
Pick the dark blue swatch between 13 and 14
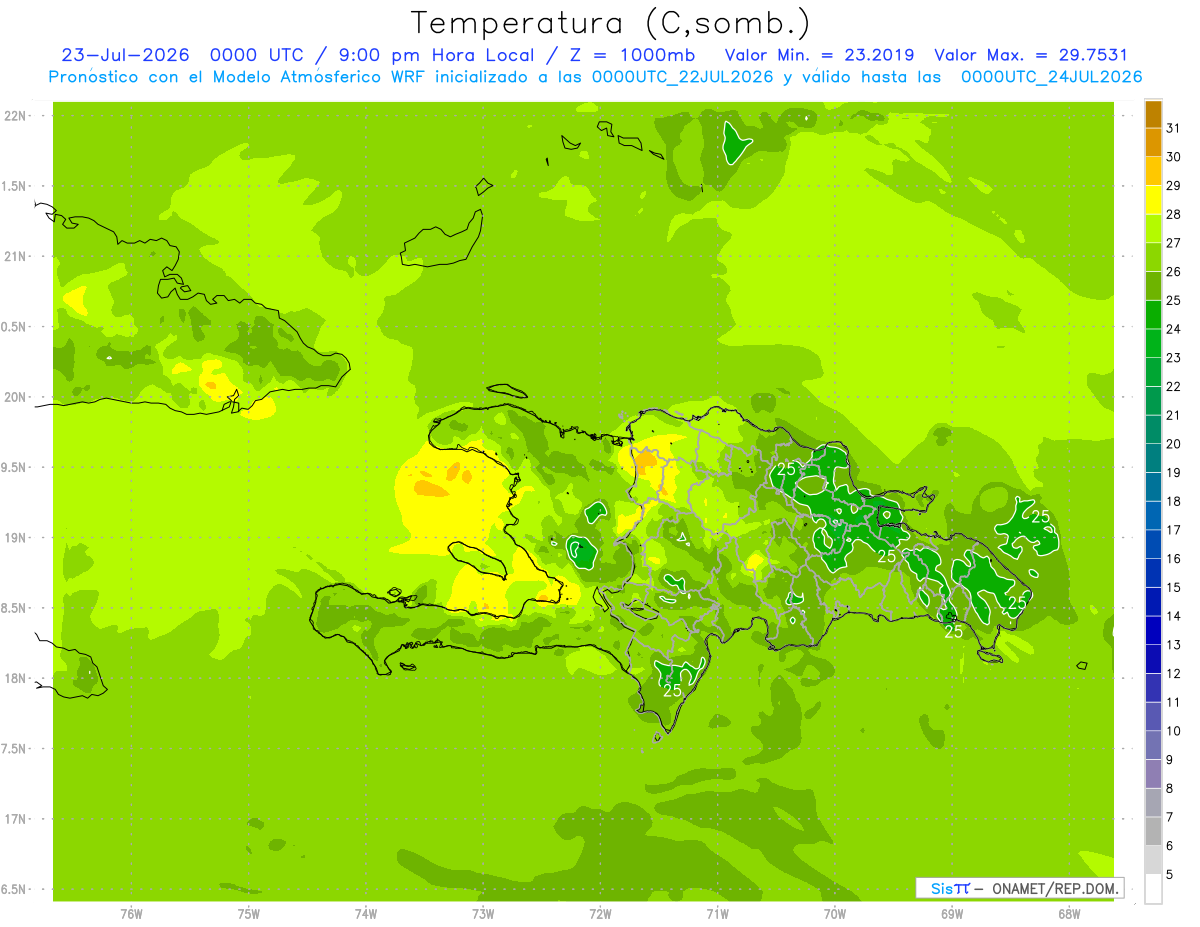[1153, 630]
